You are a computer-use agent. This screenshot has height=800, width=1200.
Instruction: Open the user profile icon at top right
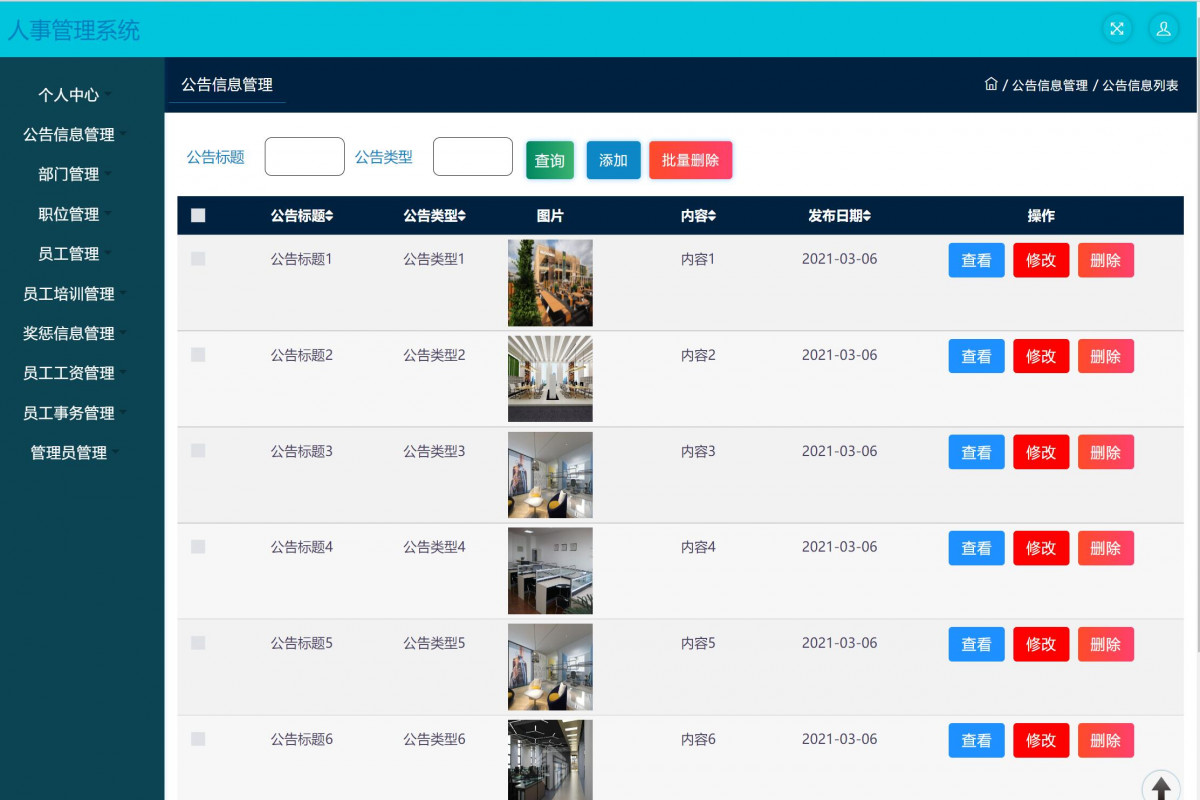1164,29
